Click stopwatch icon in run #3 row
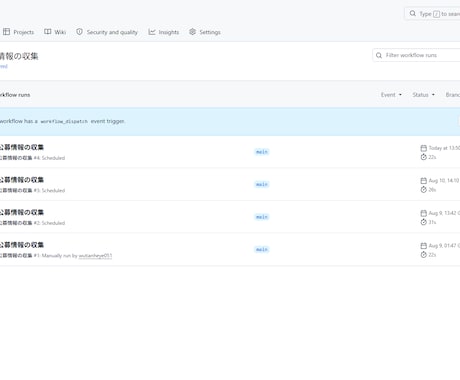The image size is (460, 380). (x=423, y=190)
